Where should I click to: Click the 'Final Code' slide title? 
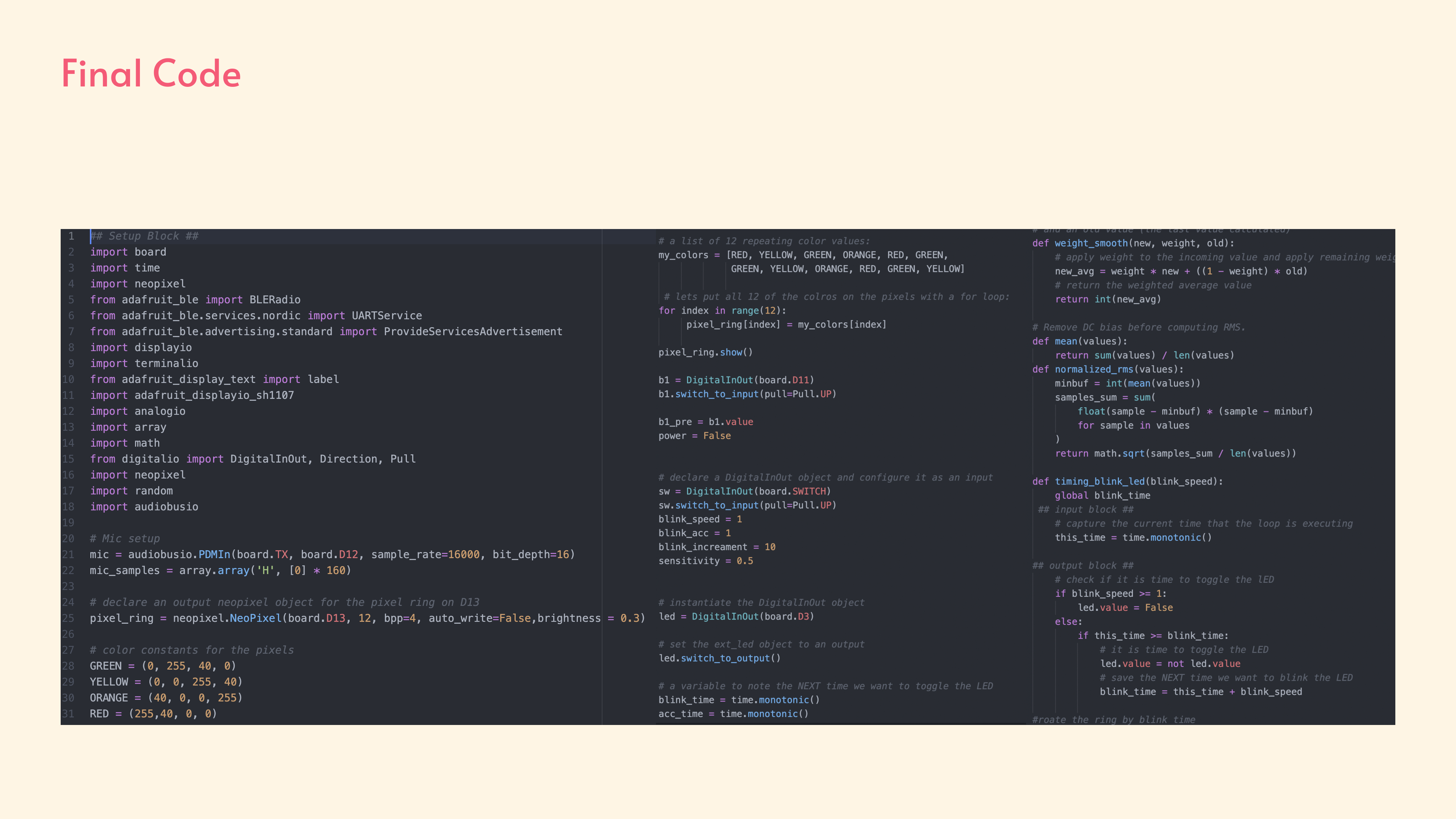point(151,74)
